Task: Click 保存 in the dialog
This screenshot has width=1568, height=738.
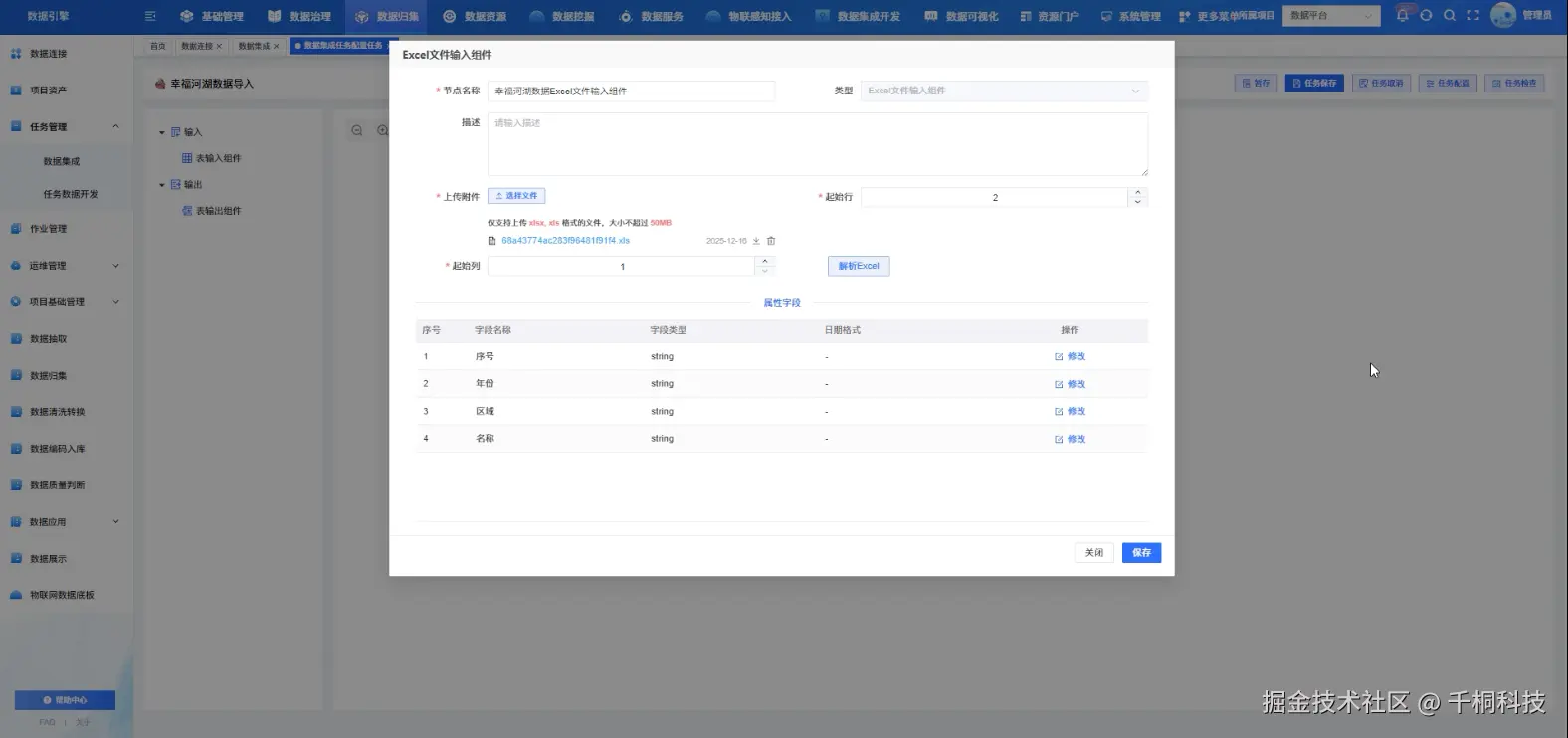Action: pos(1141,553)
